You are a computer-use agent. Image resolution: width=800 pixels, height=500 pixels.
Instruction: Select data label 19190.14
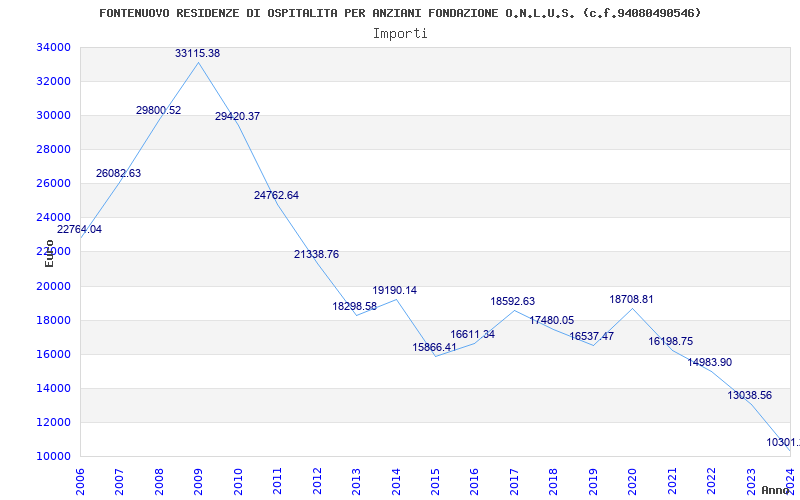click(x=394, y=290)
